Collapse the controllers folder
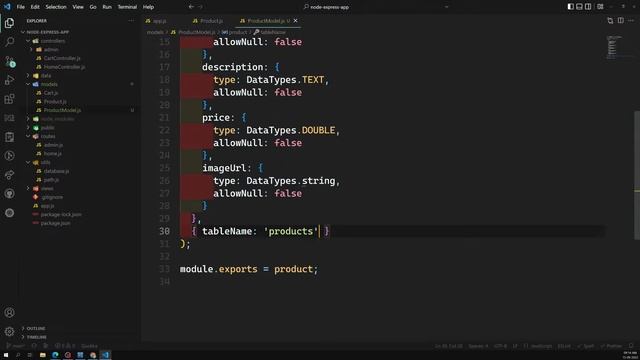640x360 pixels. (x=53, y=41)
